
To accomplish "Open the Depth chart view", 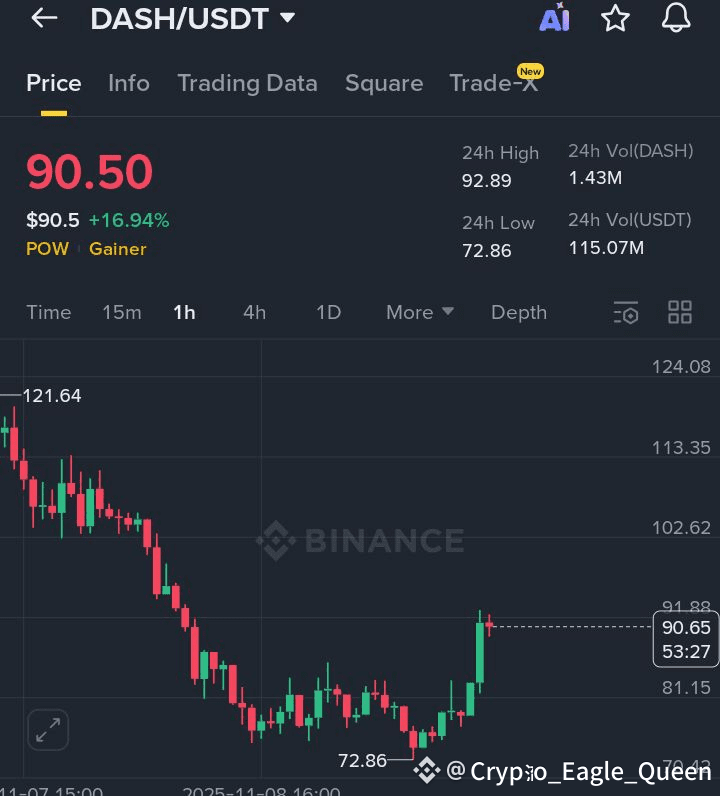I will [x=519, y=312].
